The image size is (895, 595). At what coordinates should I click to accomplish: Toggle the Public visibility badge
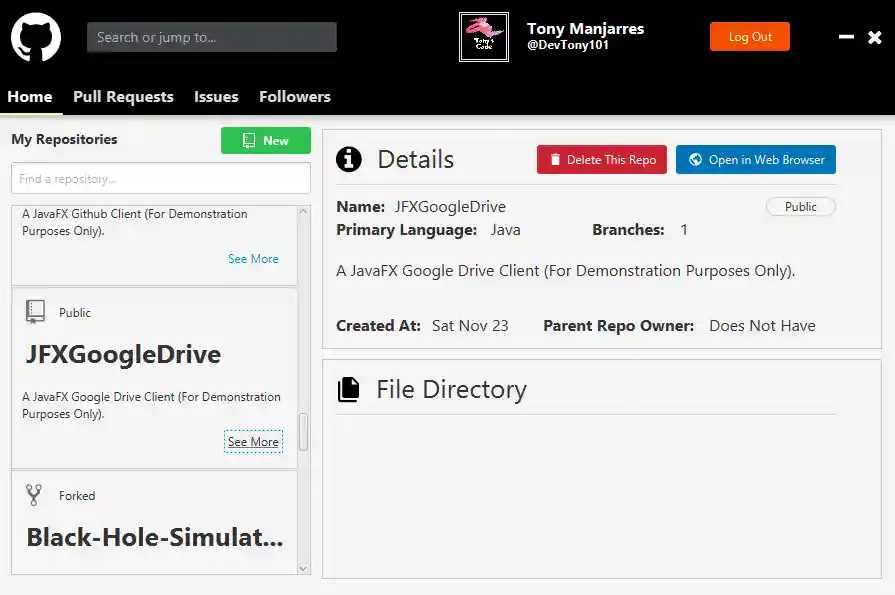(x=800, y=207)
